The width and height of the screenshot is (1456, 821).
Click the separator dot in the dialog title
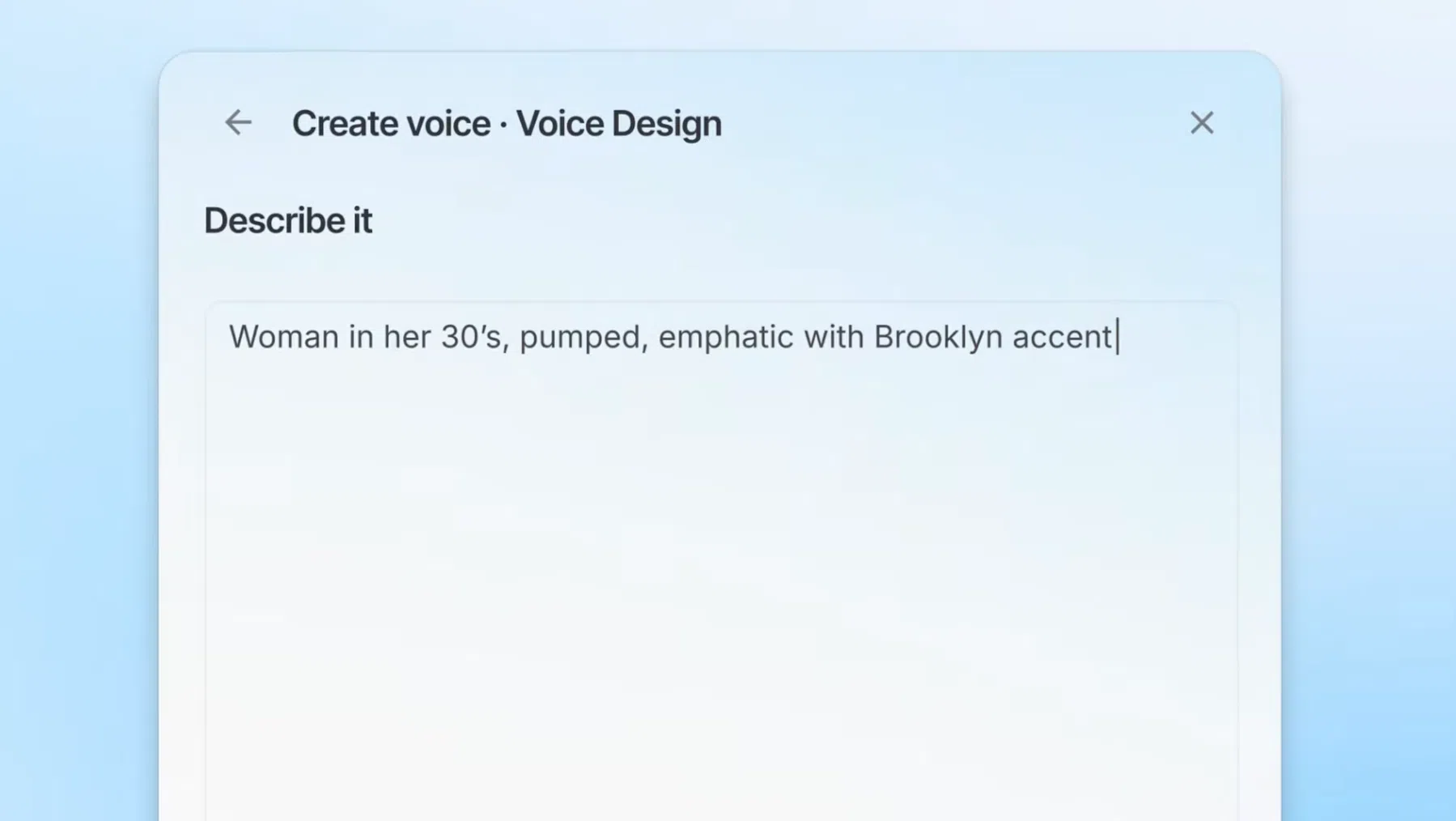(x=503, y=125)
